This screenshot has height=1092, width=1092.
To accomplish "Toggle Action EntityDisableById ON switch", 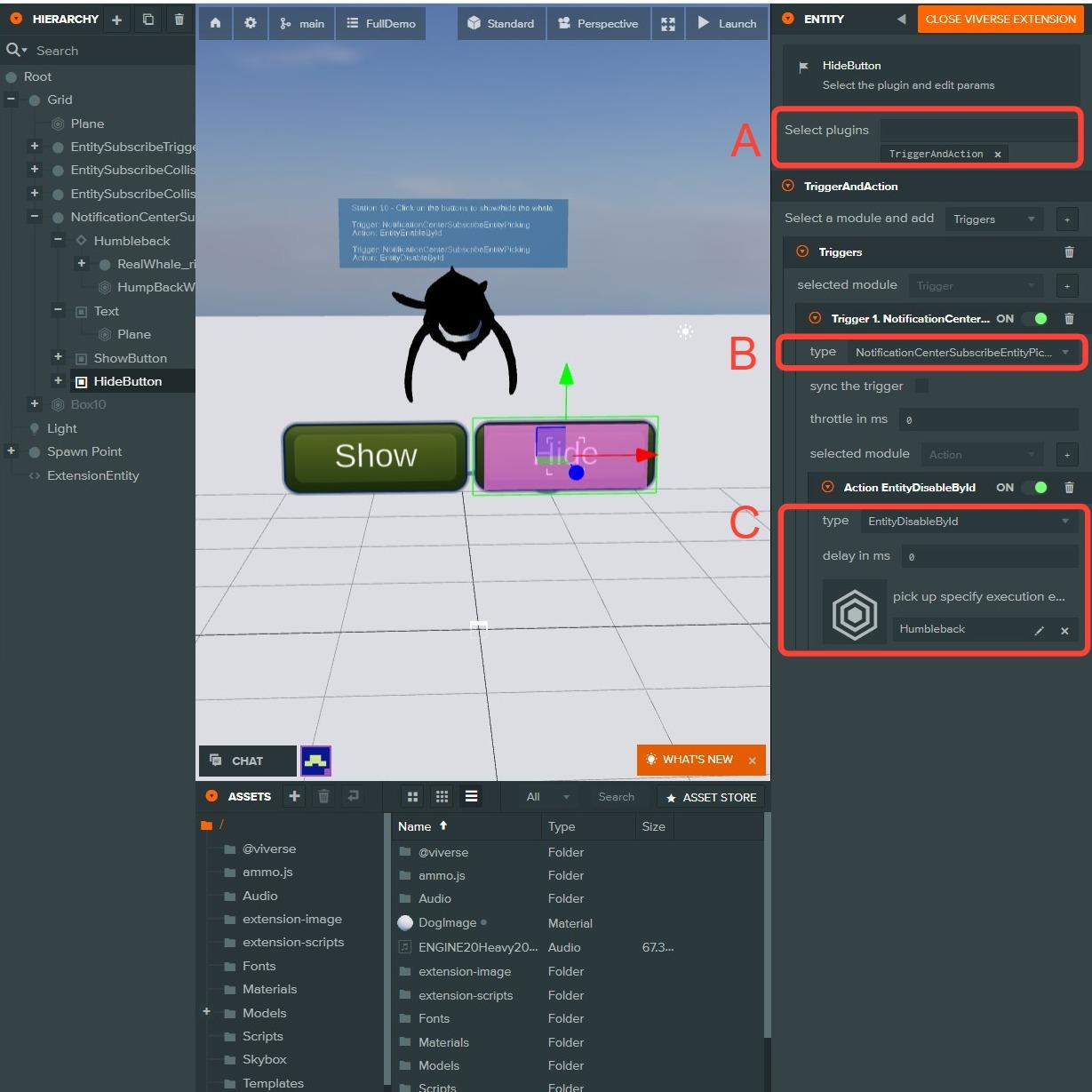I will coord(1034,487).
